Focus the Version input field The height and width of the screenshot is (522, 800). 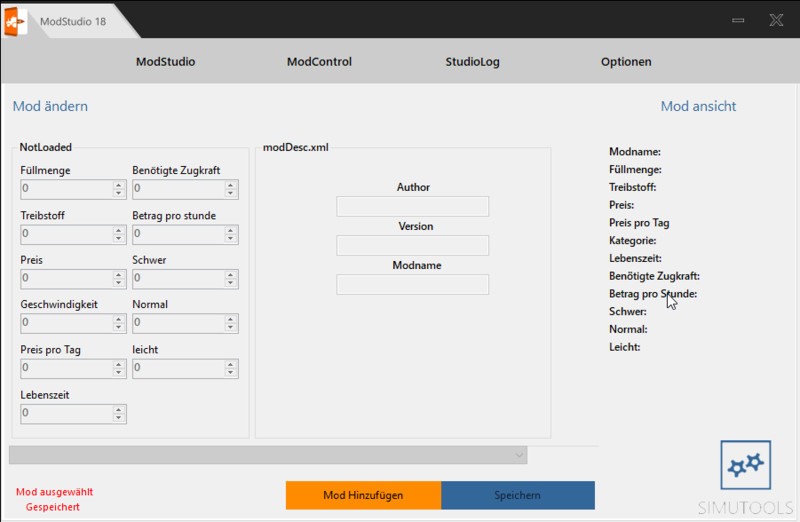coord(412,246)
